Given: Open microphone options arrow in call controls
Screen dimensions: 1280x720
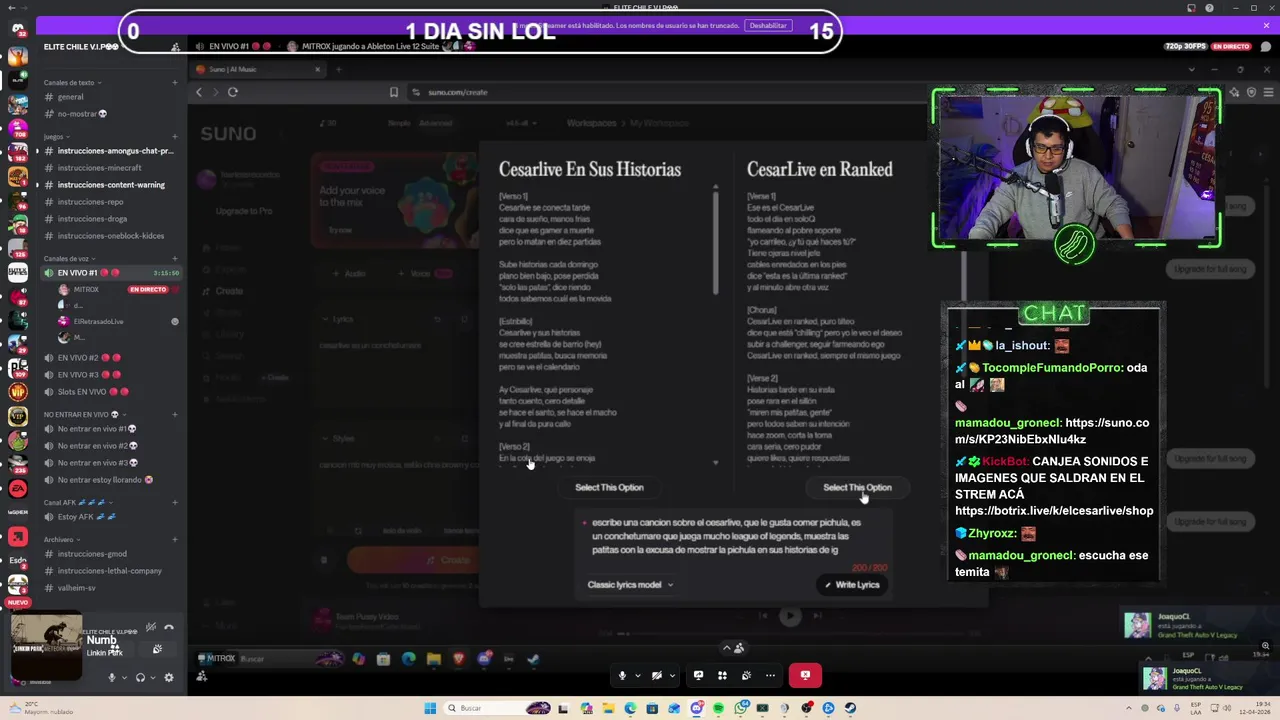Looking at the screenshot, I should (636, 676).
